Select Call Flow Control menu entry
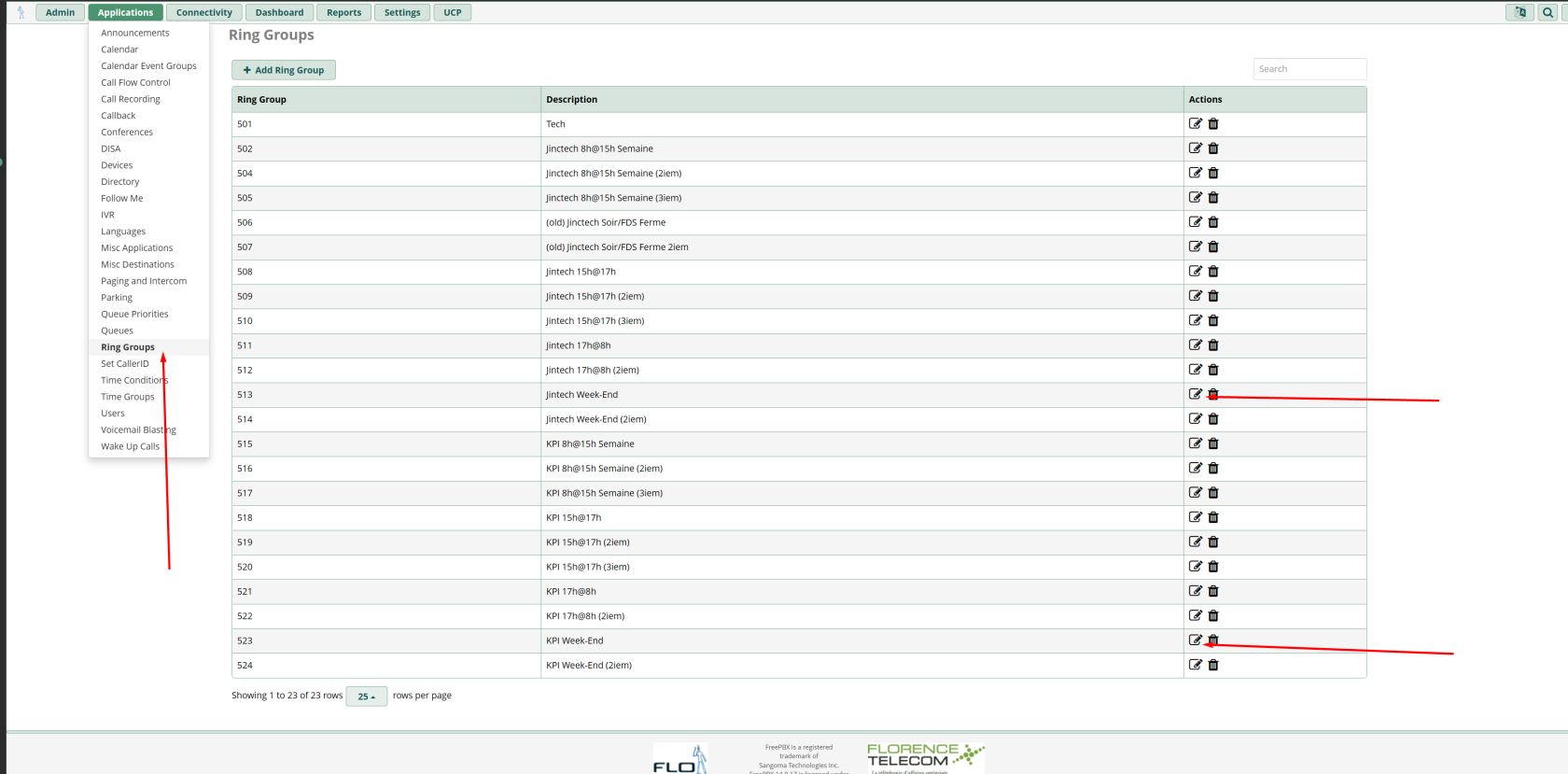The height and width of the screenshot is (774, 1568). [135, 82]
